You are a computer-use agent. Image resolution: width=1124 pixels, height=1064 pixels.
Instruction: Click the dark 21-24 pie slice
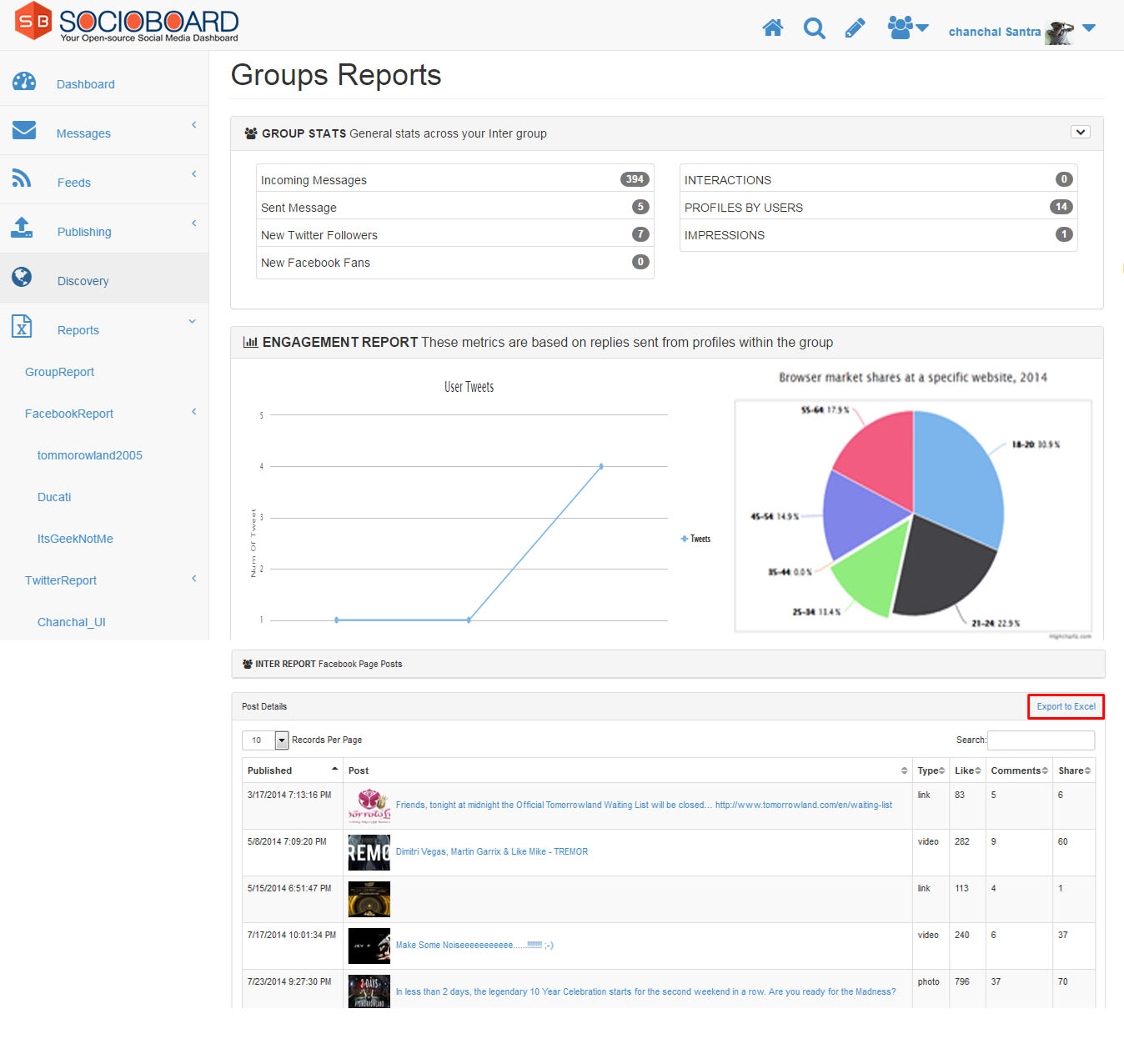(946, 567)
